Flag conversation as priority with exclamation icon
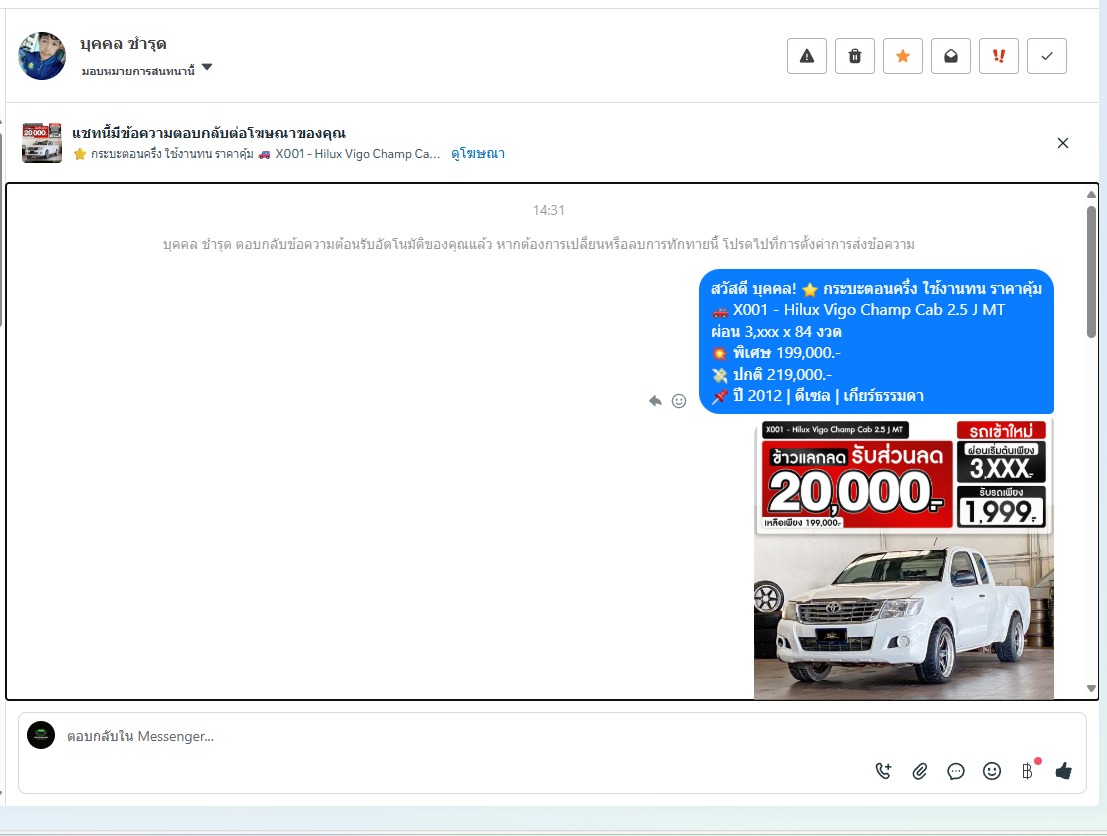 click(x=999, y=56)
